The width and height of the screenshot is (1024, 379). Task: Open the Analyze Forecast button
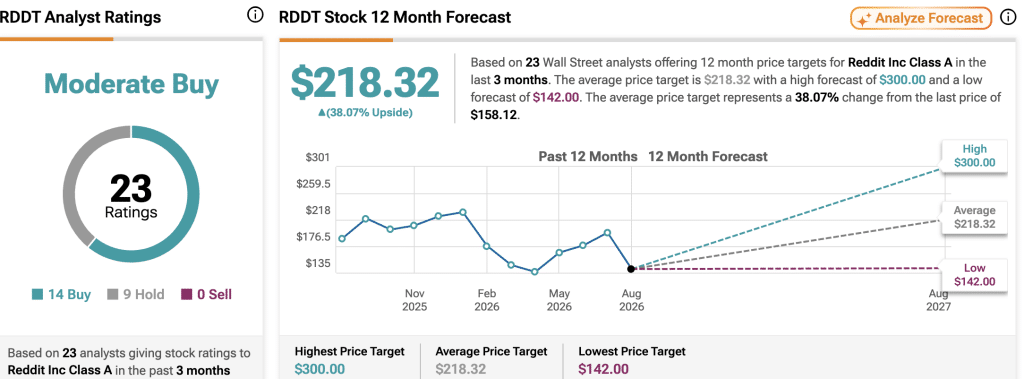click(921, 18)
